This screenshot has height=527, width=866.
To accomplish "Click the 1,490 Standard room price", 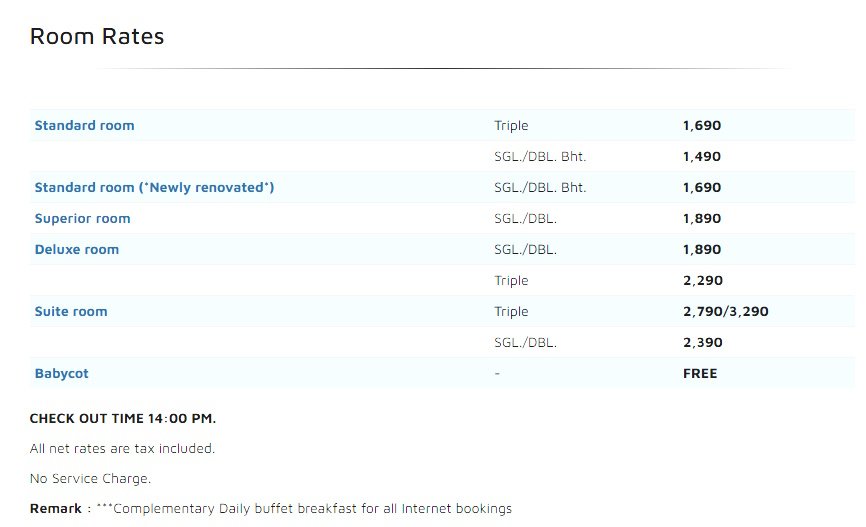I will pyautogui.click(x=701, y=157).
